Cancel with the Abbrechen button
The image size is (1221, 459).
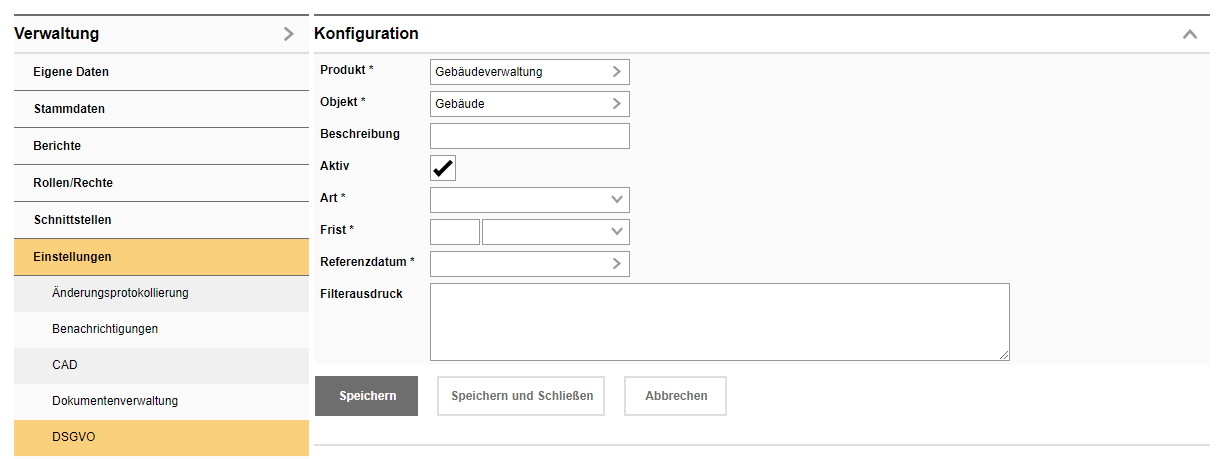tap(675, 396)
